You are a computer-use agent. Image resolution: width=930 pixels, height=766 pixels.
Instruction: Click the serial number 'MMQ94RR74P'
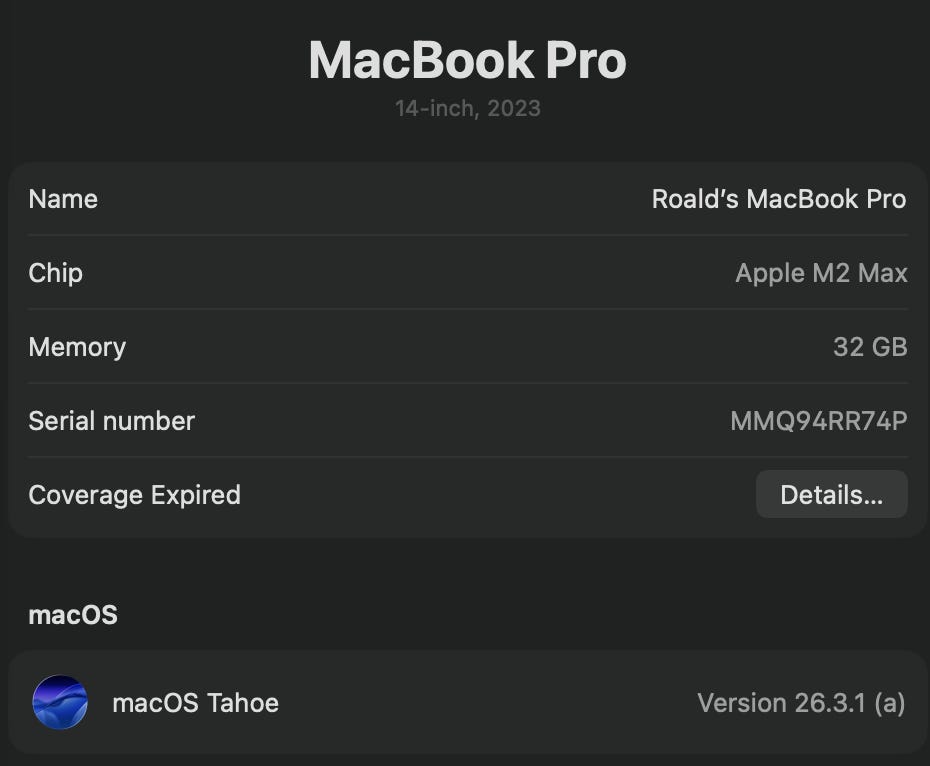818,421
